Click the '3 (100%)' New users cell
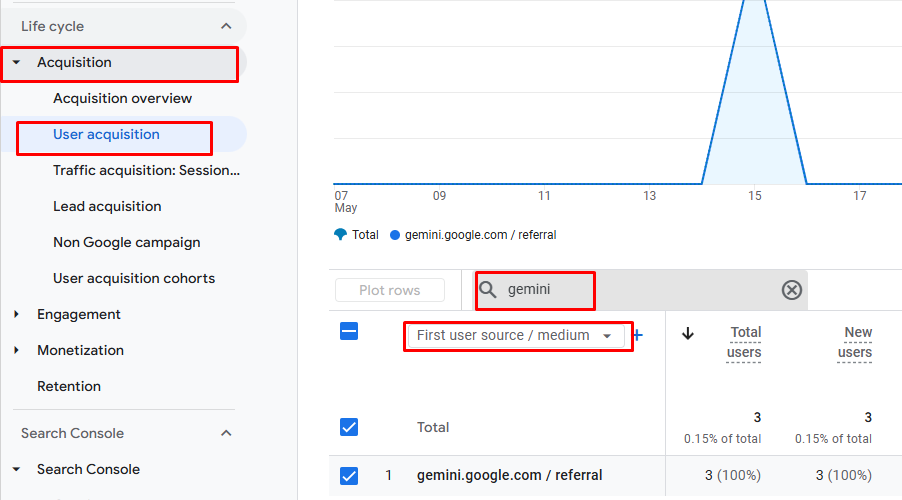Screen dimensions: 902x500 point(843,475)
